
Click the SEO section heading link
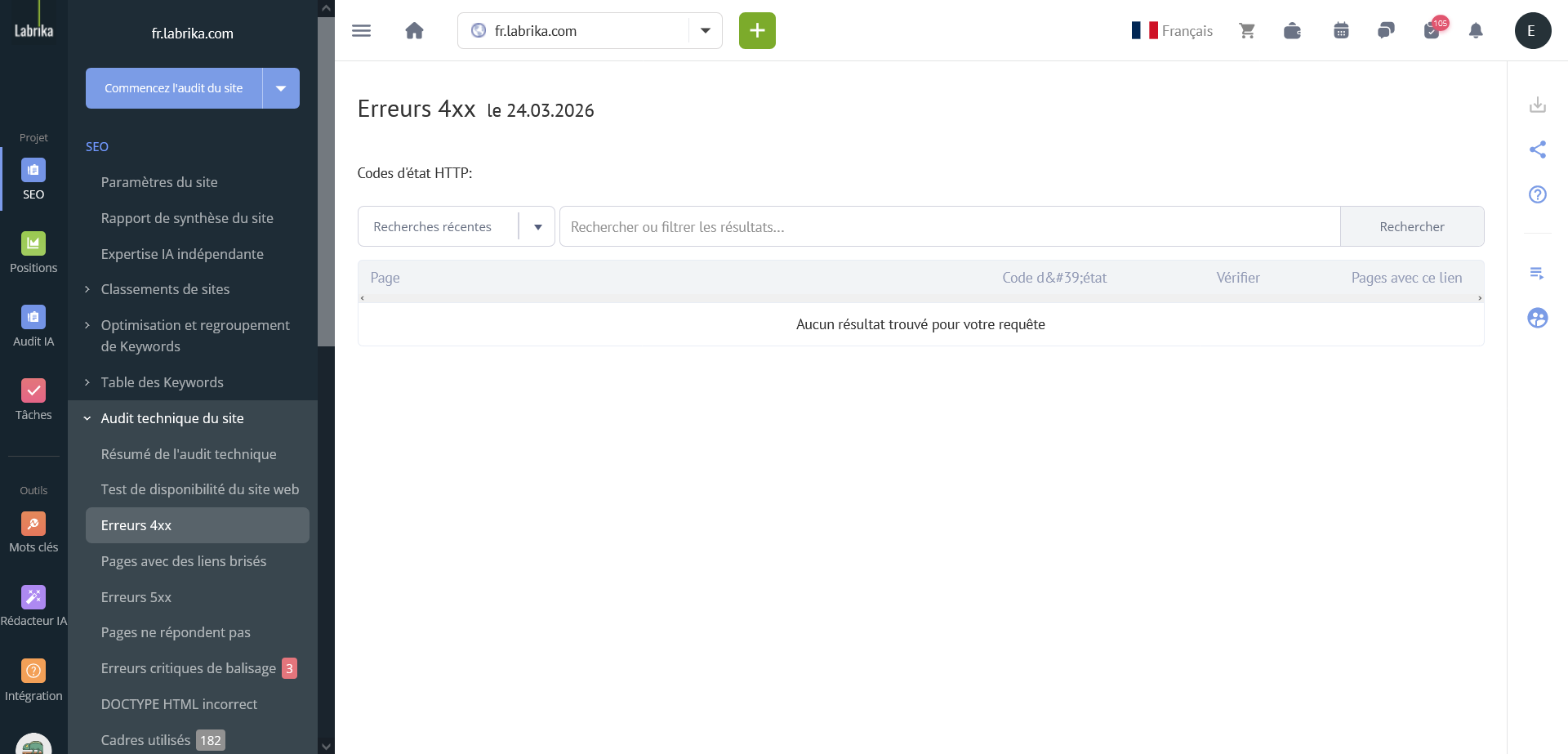(97, 147)
